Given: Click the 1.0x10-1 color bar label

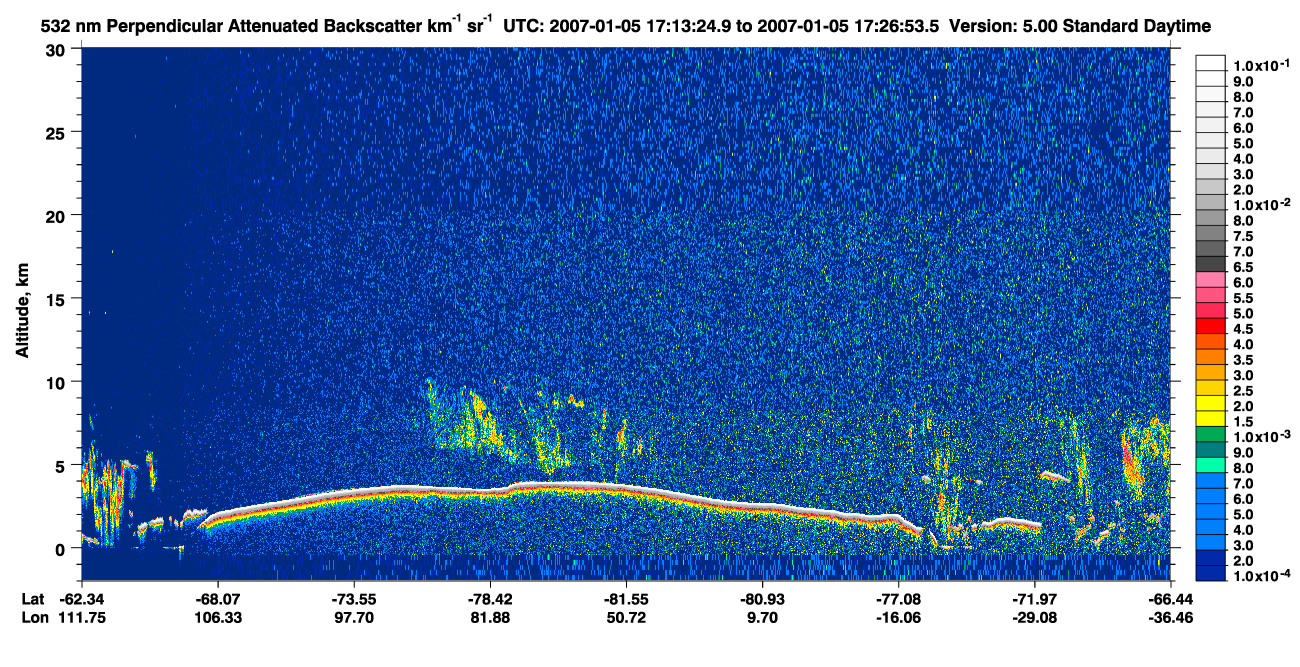Looking at the screenshot, I should (x=1262, y=64).
